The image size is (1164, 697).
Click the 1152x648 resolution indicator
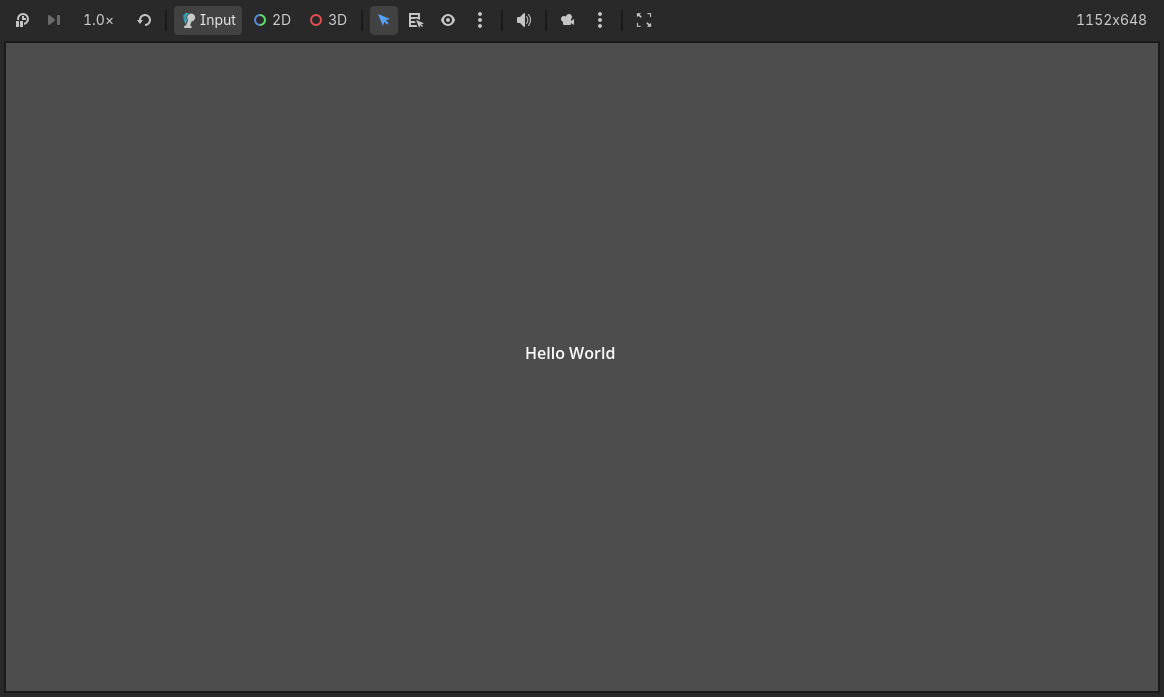pyautogui.click(x=1111, y=20)
